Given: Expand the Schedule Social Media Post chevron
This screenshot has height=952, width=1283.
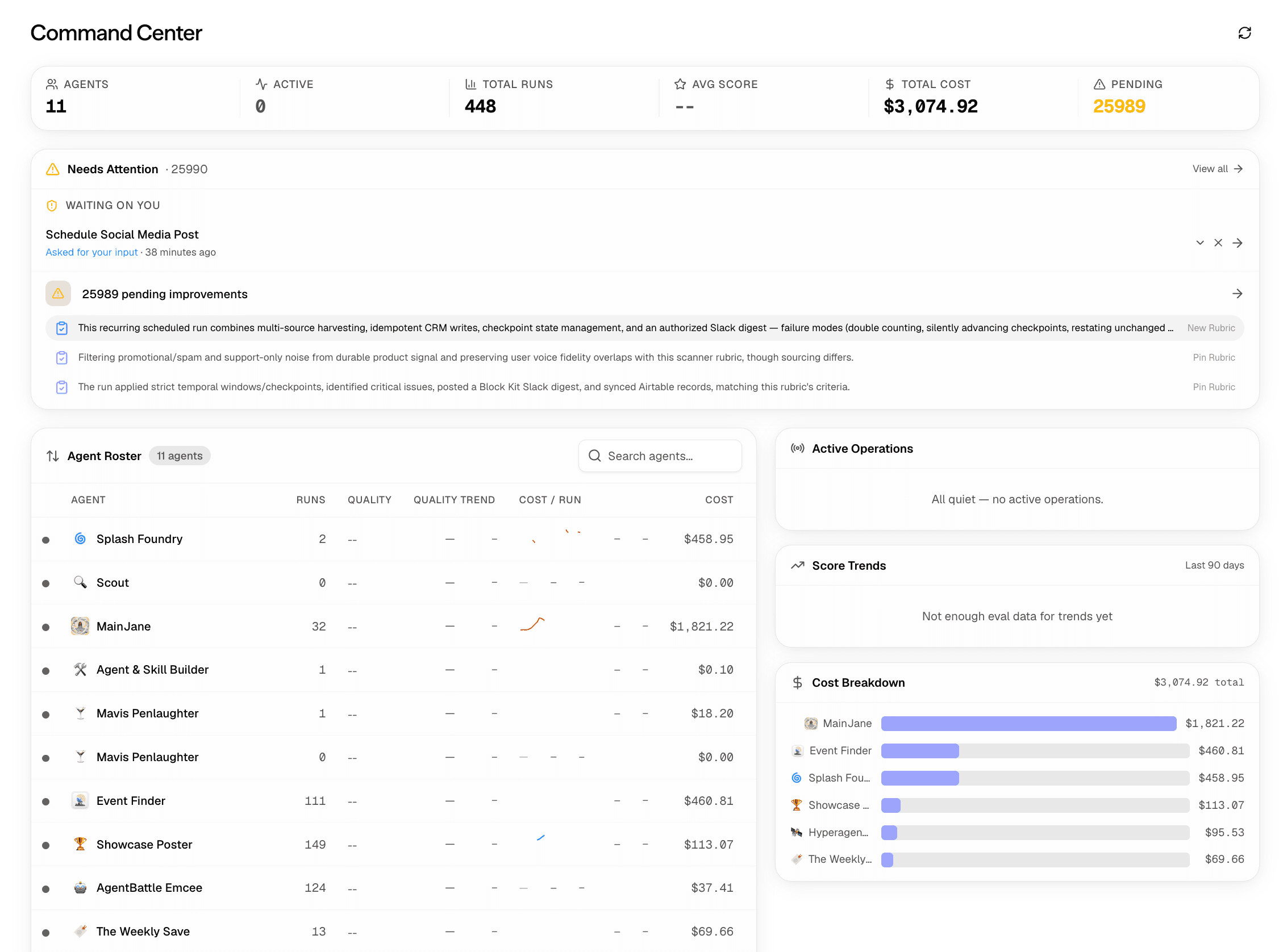Looking at the screenshot, I should click(x=1199, y=243).
